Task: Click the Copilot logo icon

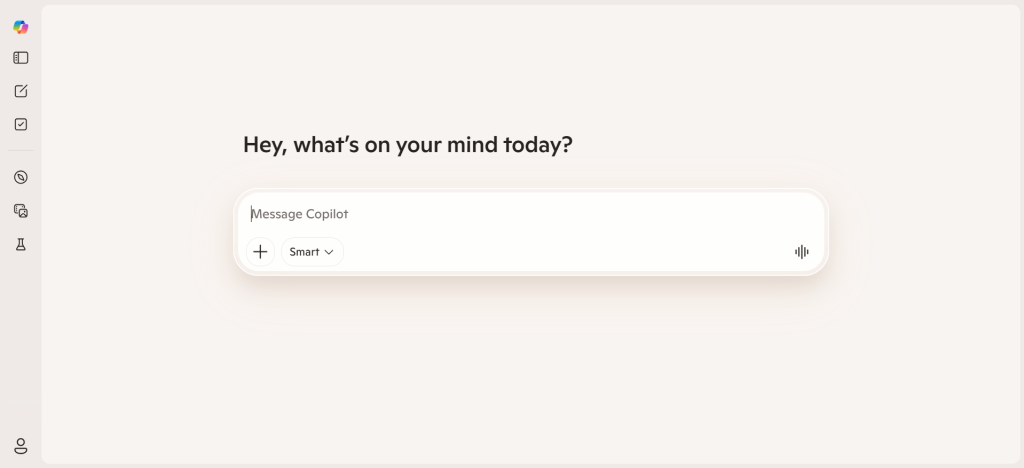Action: click(20, 27)
